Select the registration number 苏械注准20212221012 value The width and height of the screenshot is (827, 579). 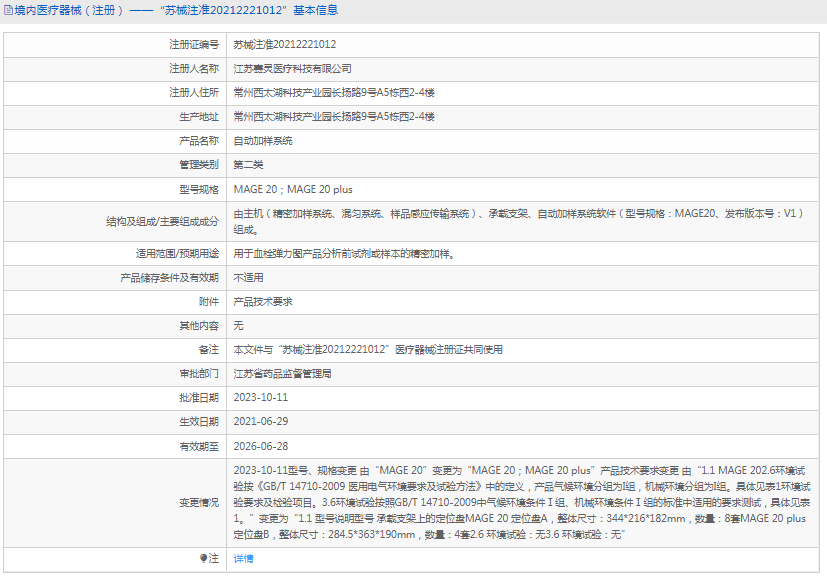coord(285,44)
